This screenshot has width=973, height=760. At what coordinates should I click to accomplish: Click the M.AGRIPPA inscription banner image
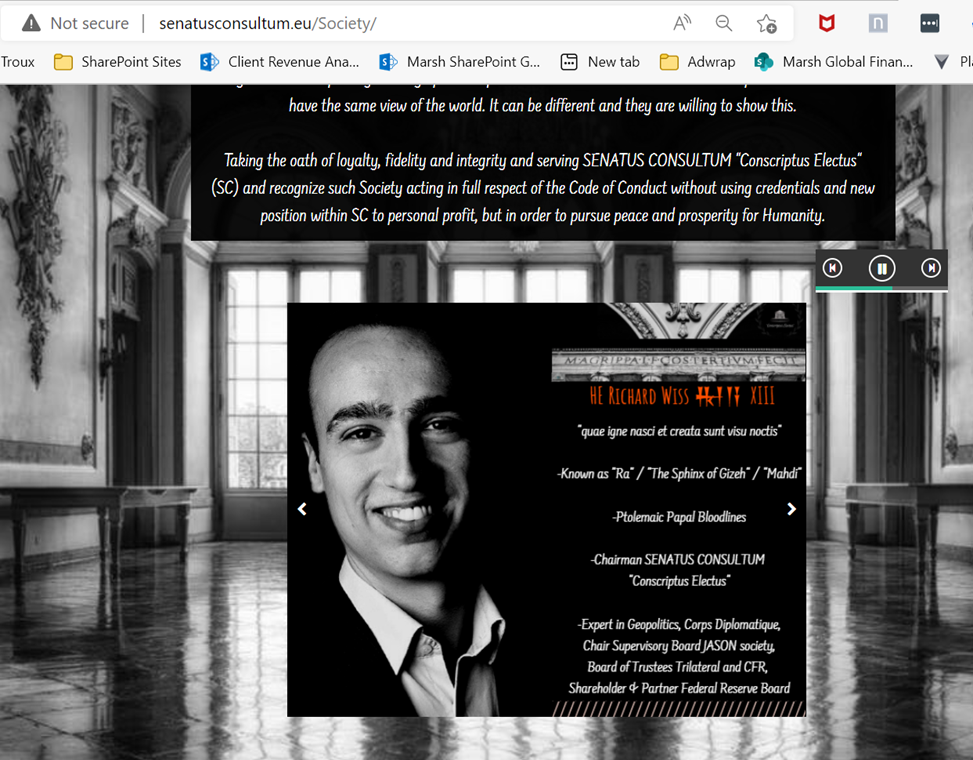point(678,365)
